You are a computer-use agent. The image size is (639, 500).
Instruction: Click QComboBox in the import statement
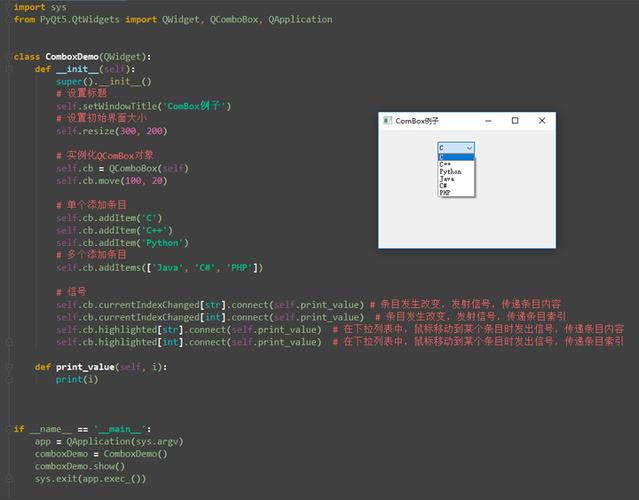pos(234,19)
